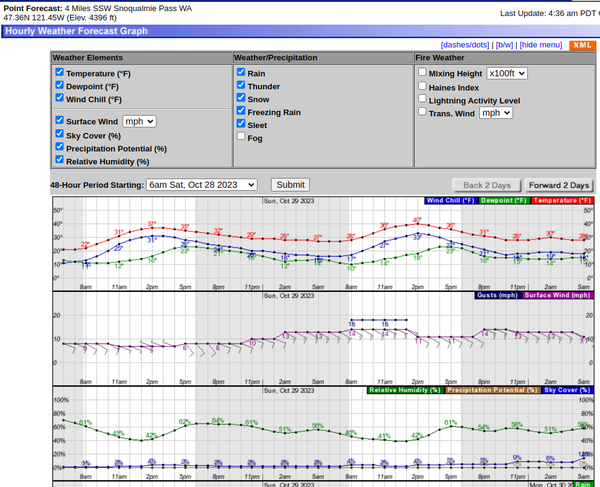The image size is (600, 487).
Task: Toggle the Dewpoint (°F) checkbox
Action: coord(60,86)
